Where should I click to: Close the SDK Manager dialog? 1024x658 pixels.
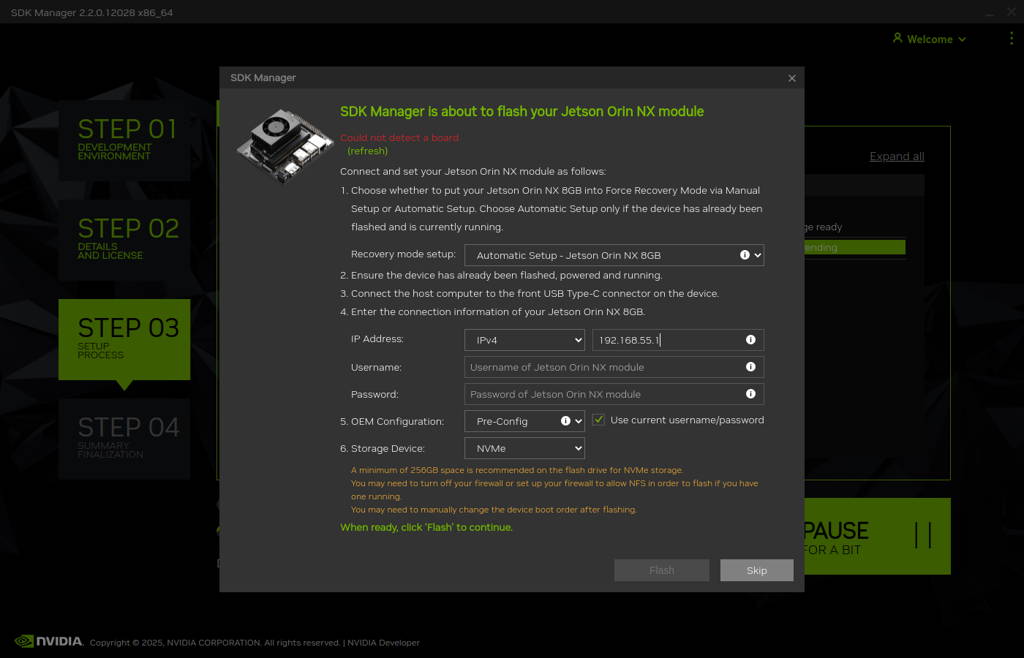(x=792, y=78)
